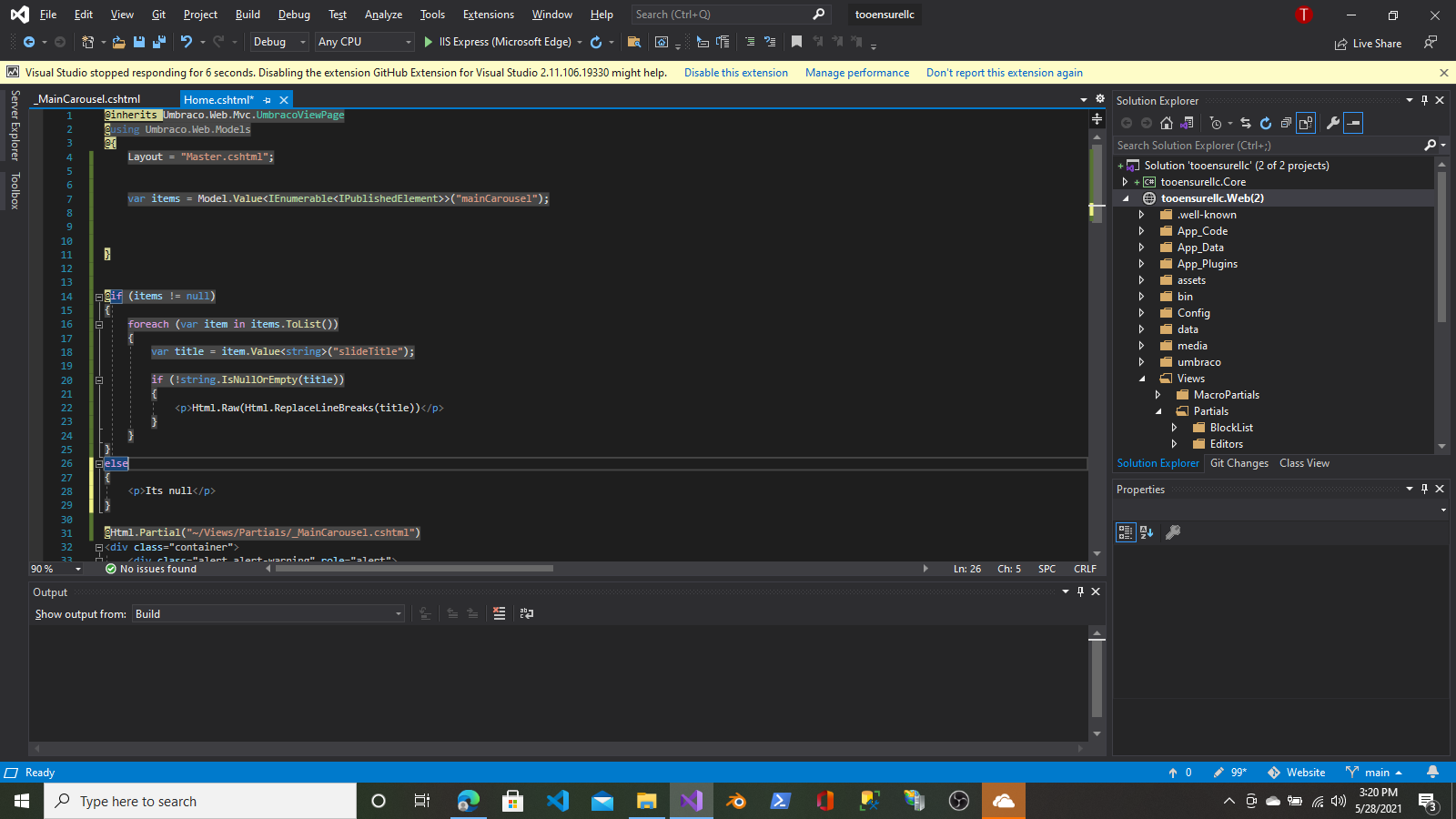Click the main branch status bar indicator
This screenshot has height=819, width=1456.
1374,773
